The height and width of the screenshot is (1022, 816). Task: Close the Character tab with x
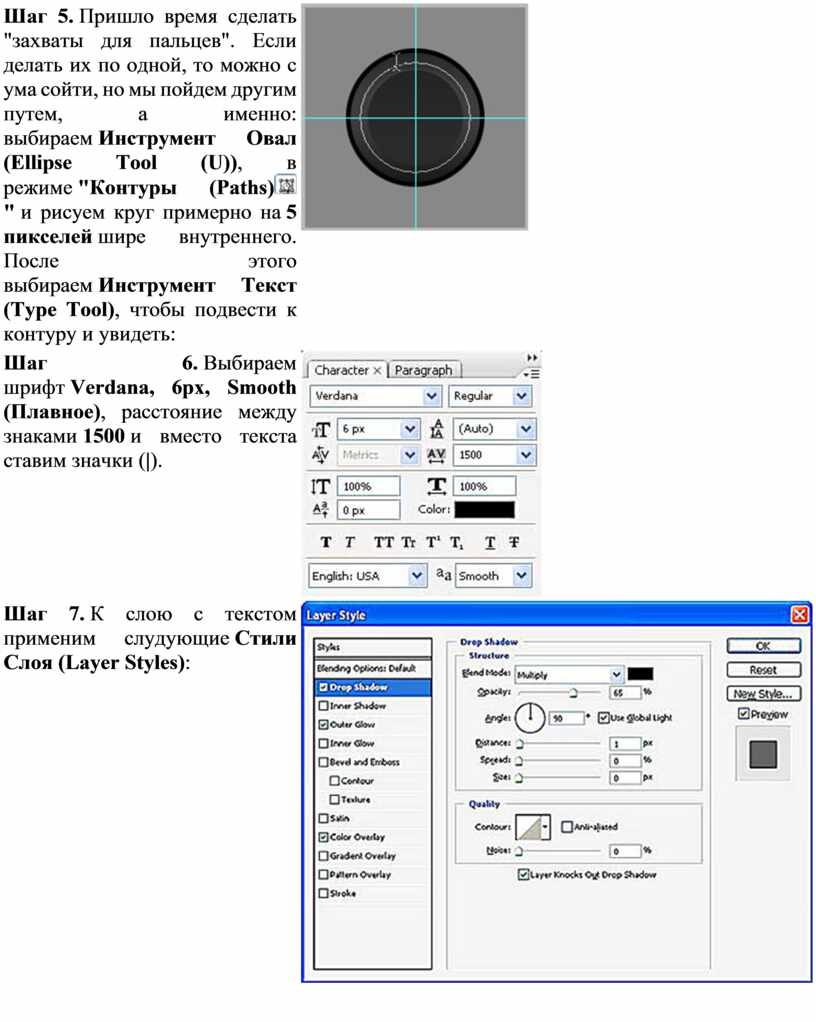[x=377, y=370]
